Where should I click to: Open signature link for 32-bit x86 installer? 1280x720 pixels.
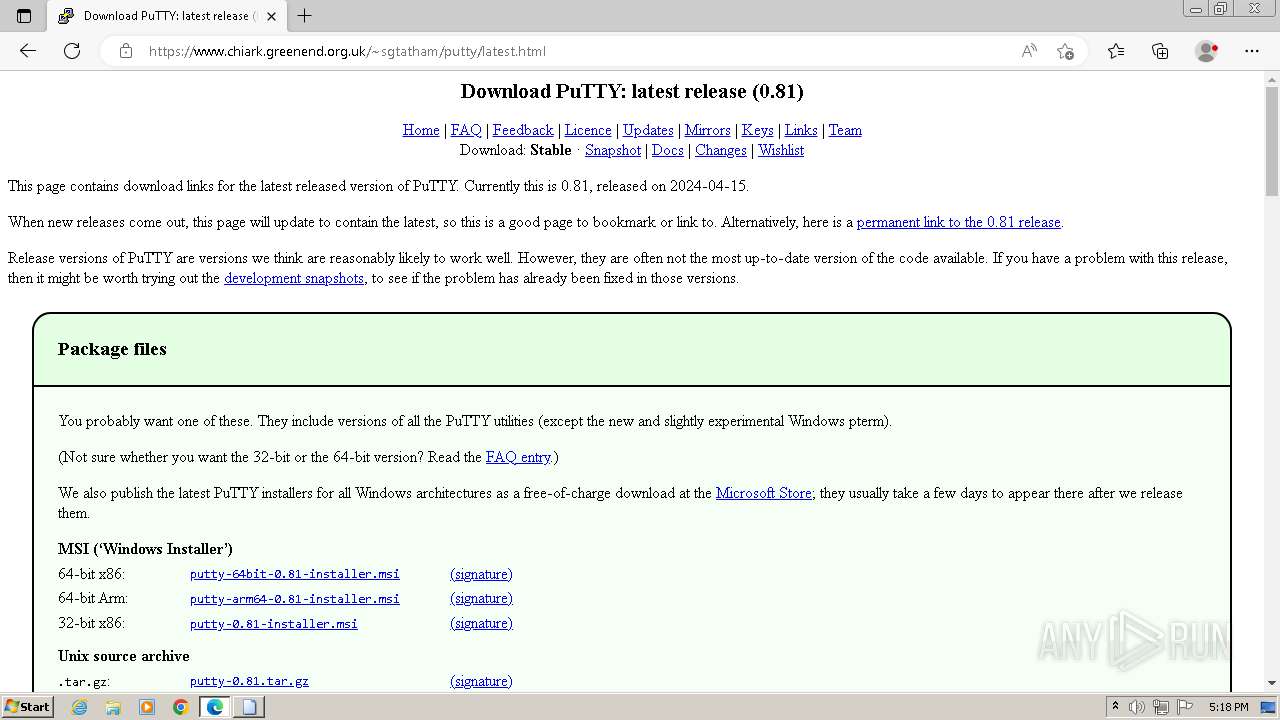(481, 623)
